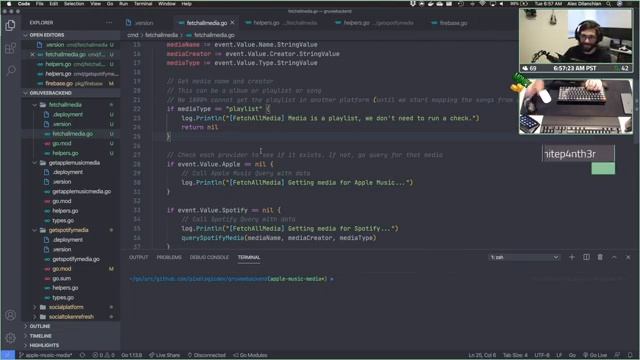Split the terminal panel
The image size is (640, 360).
586,257
